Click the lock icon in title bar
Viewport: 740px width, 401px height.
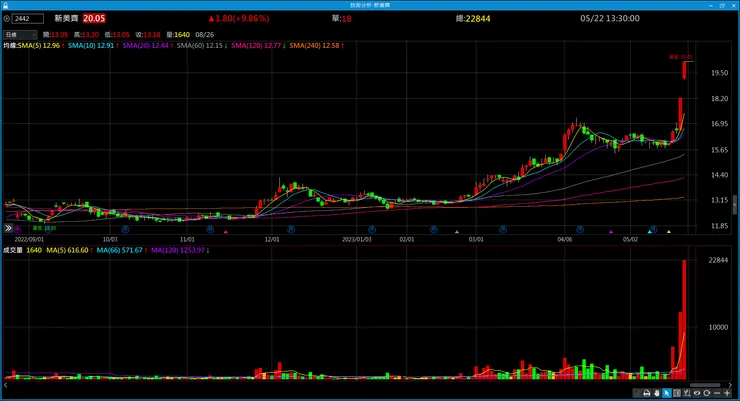tap(5, 5)
